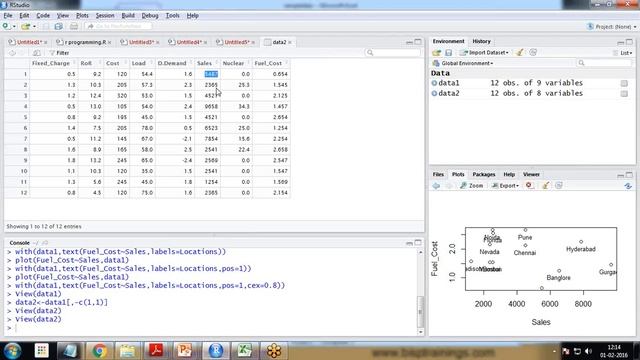Close the data2 tab
Screen dimensions: 640x360
[x=290, y=42]
